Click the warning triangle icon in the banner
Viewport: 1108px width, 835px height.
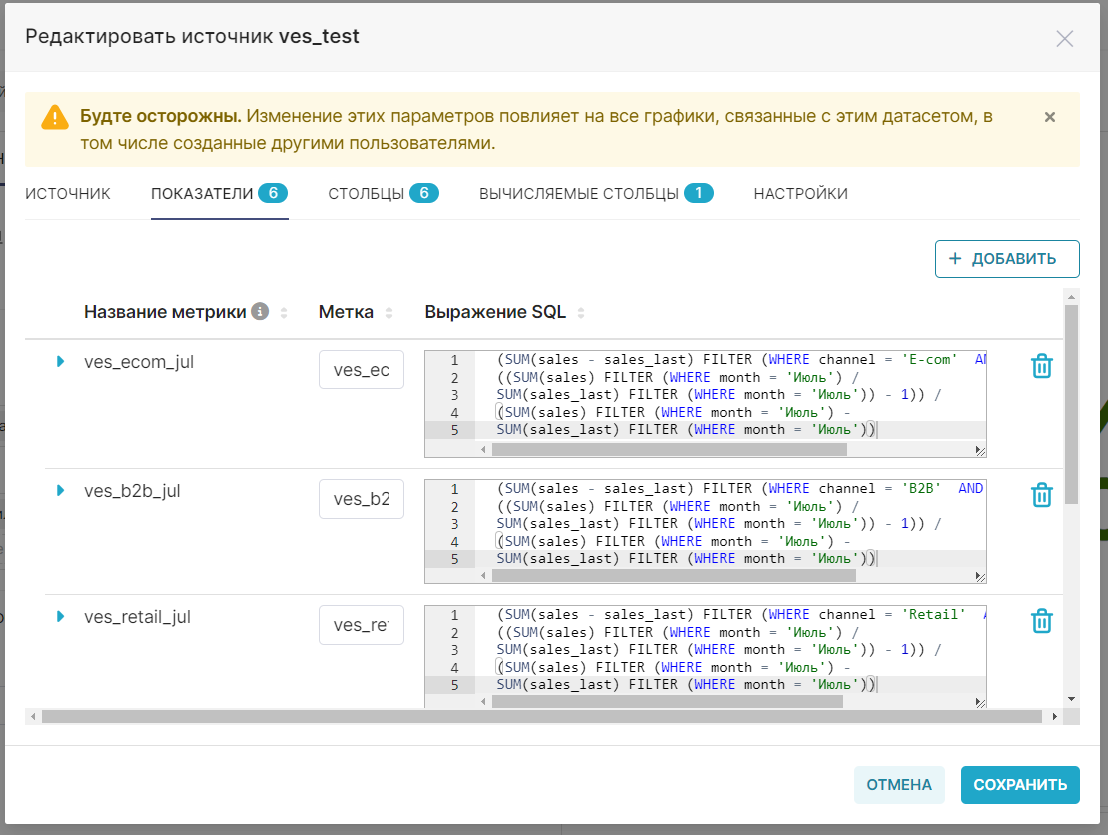[x=57, y=116]
